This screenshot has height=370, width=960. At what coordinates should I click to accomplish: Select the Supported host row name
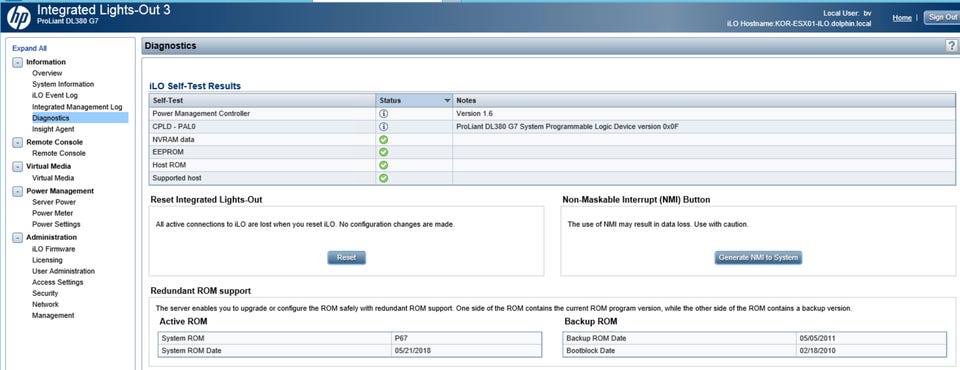click(x=176, y=178)
